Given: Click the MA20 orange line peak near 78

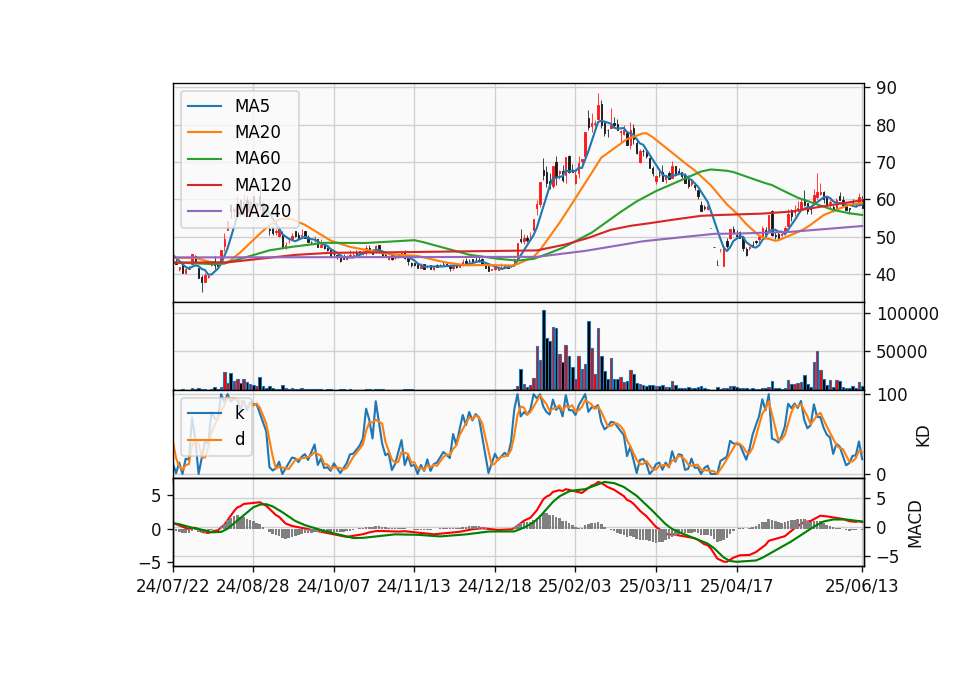Looking at the screenshot, I should click(645, 133).
